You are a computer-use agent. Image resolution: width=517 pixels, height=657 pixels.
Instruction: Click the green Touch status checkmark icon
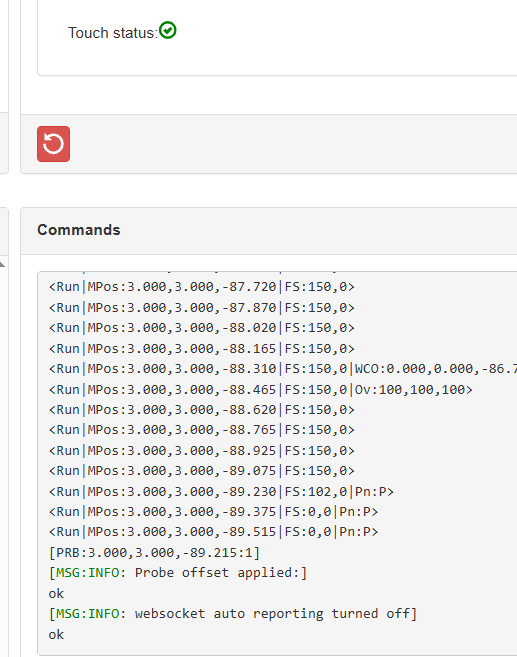tap(168, 30)
